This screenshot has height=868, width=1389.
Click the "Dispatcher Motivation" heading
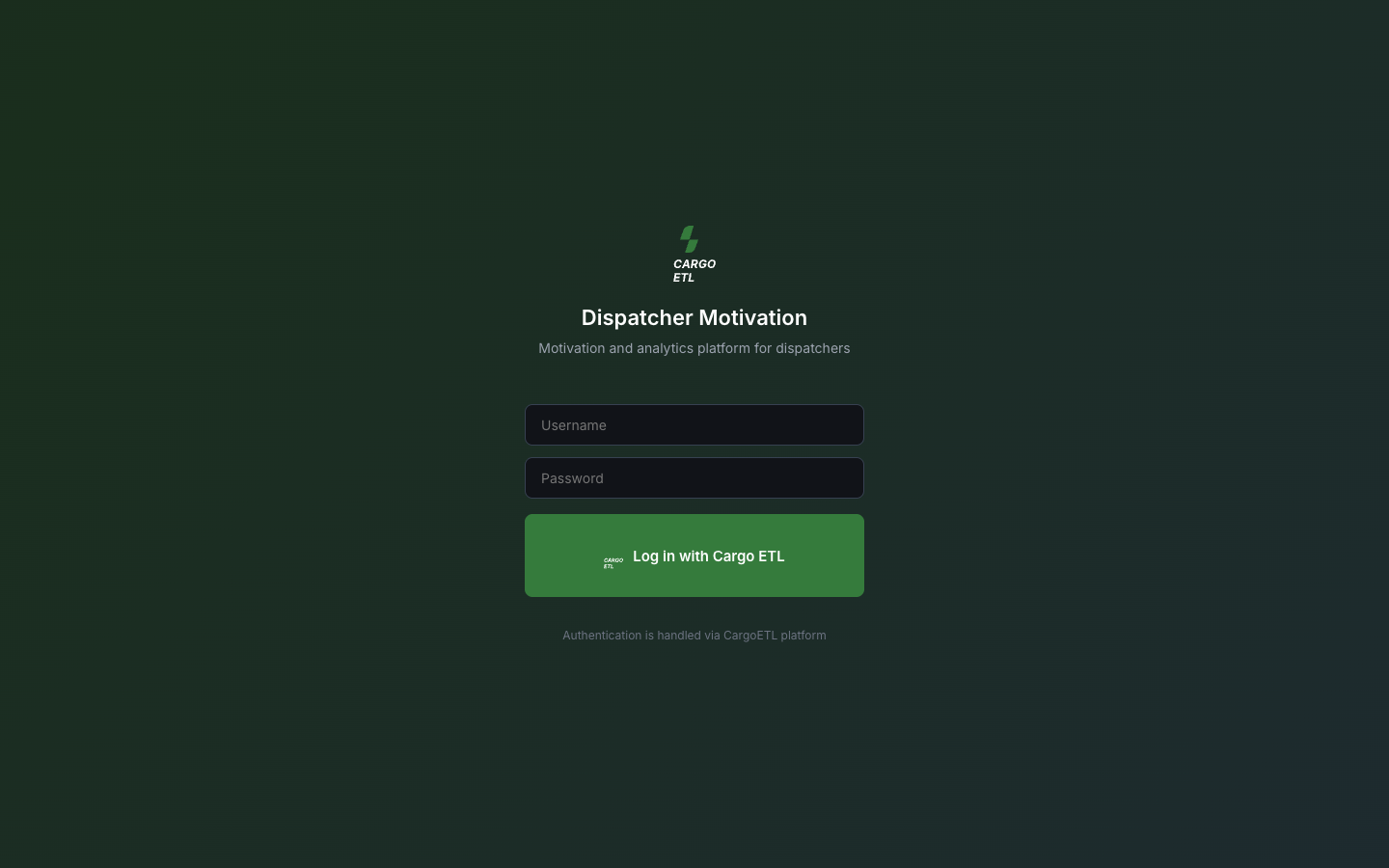click(694, 318)
